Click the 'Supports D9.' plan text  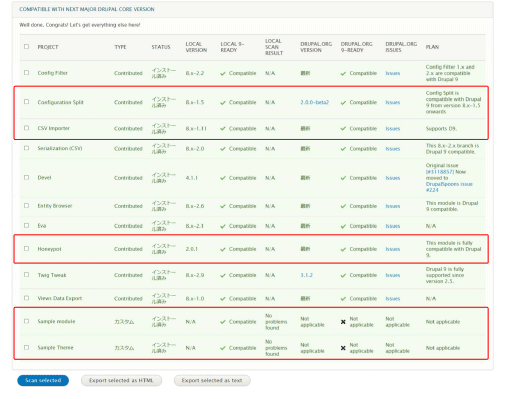click(441, 129)
